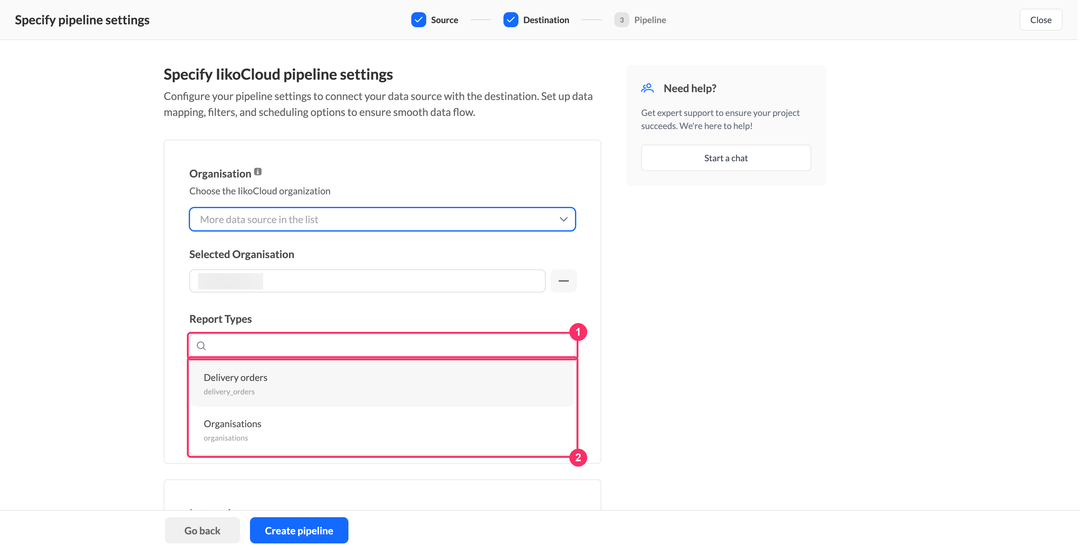Go to the Pipeline step label

650,20
